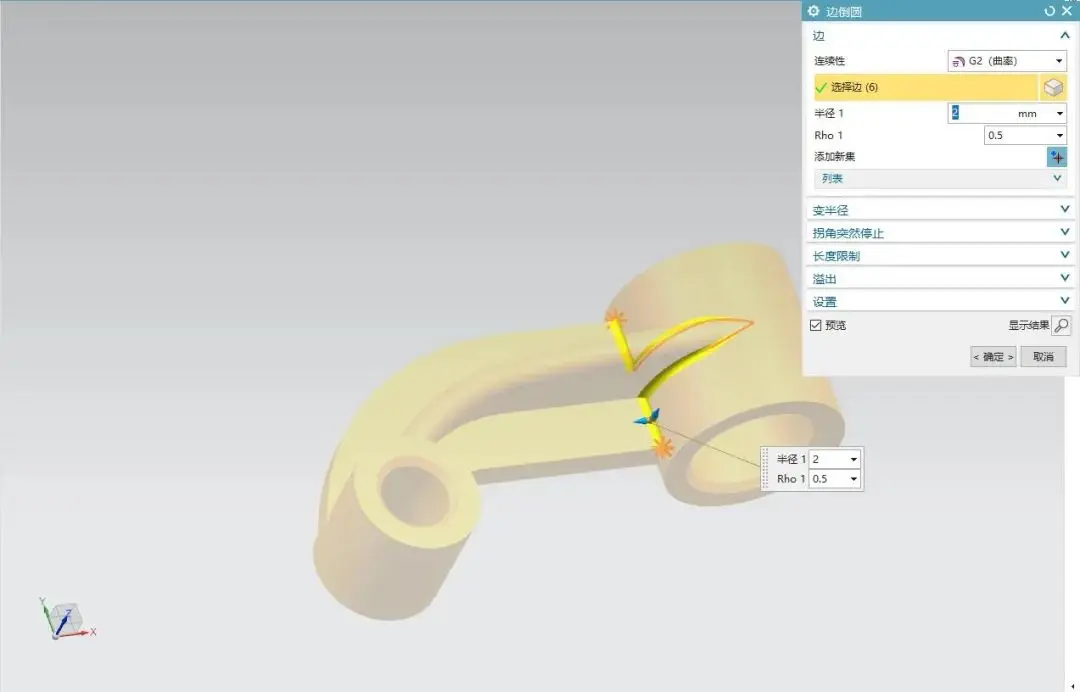The width and height of the screenshot is (1080, 692).
Task: Expand the 拐角突然停止 section
Action: 938,233
